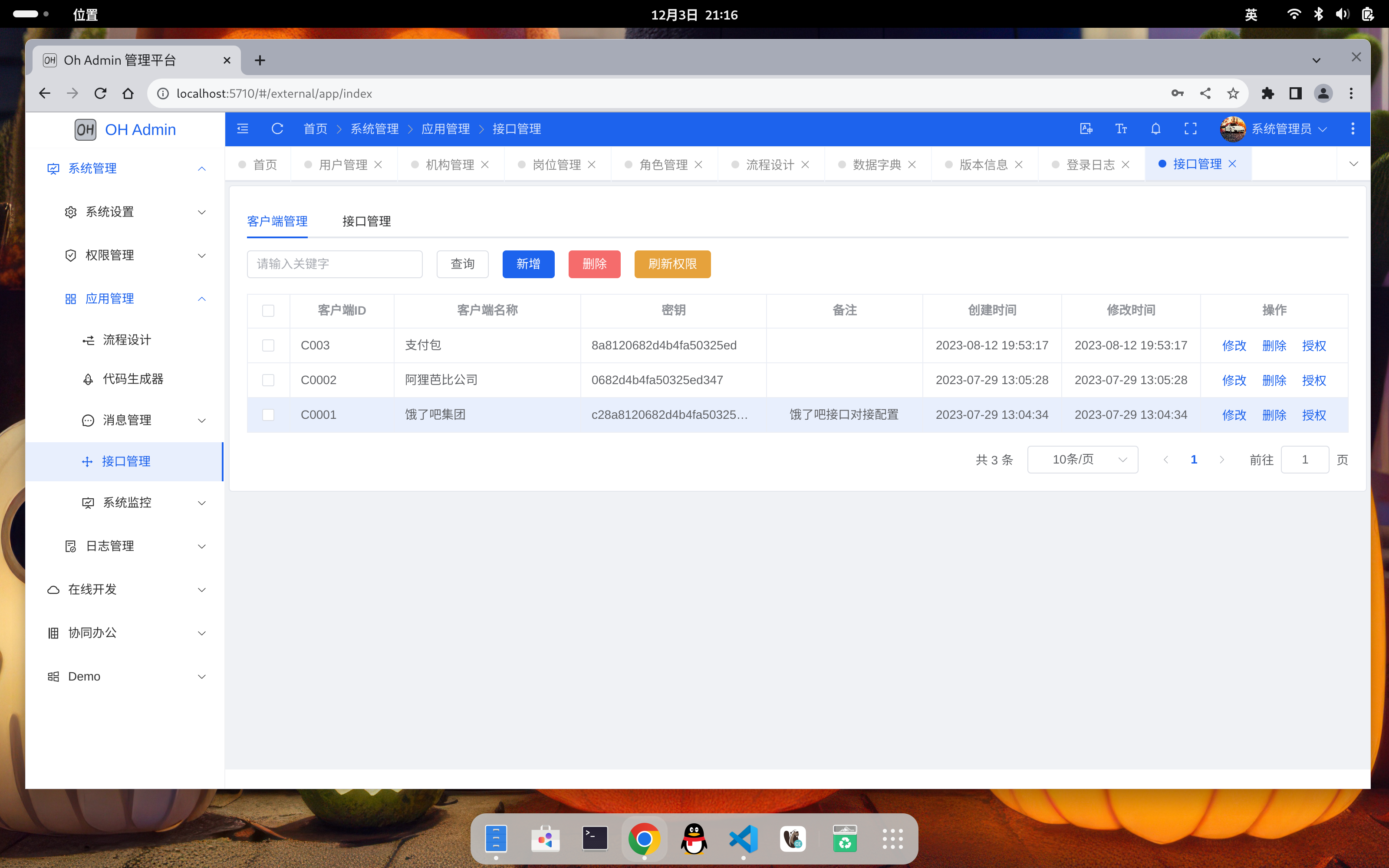Click the system administrator avatar

tap(1232, 128)
